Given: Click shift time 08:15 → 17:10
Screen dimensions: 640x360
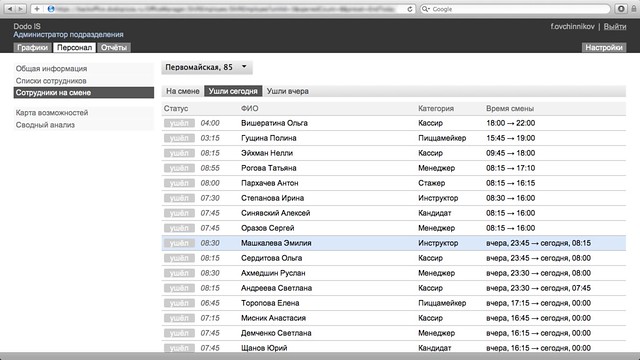Looking at the screenshot, I should [510, 168].
